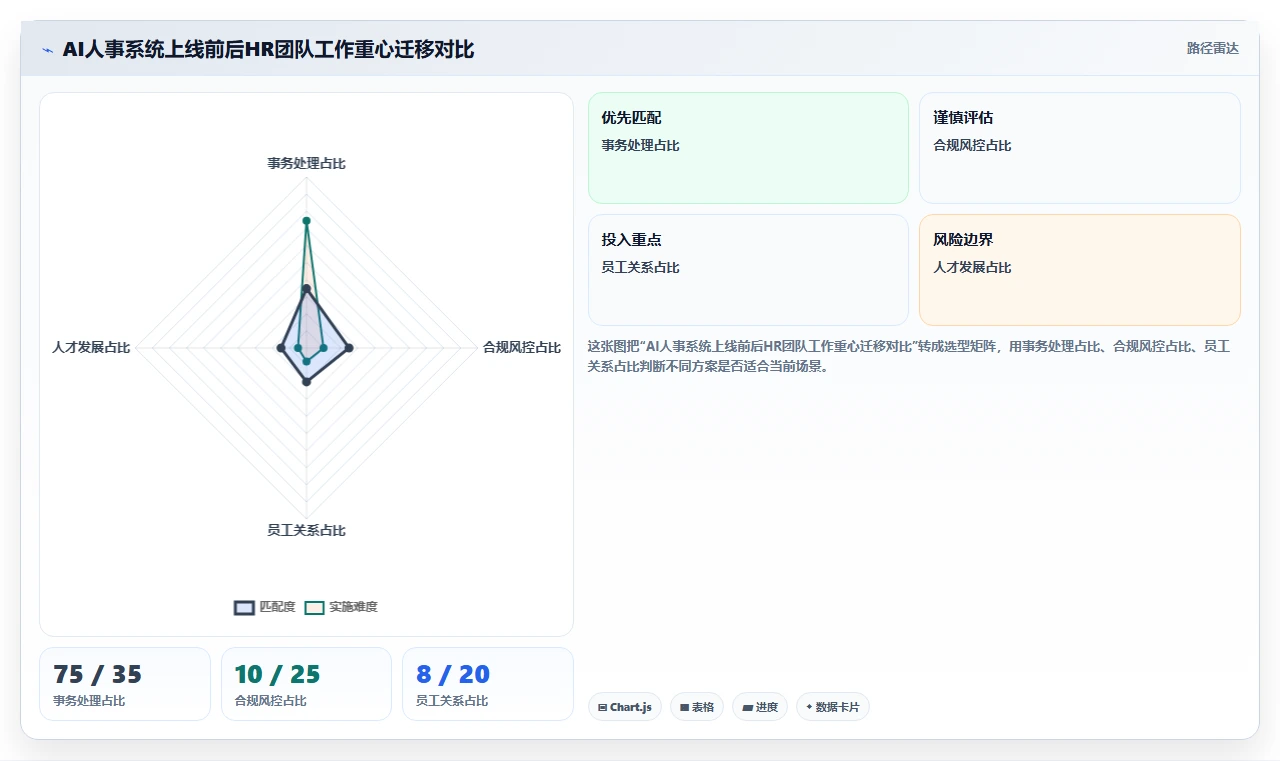Click the dark 匹配度 point on the 员工关系占比 axis
The height and width of the screenshot is (761, 1280).
(306, 381)
